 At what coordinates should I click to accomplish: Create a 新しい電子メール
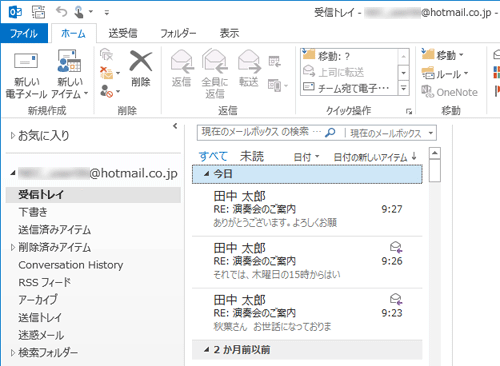(x=26, y=75)
